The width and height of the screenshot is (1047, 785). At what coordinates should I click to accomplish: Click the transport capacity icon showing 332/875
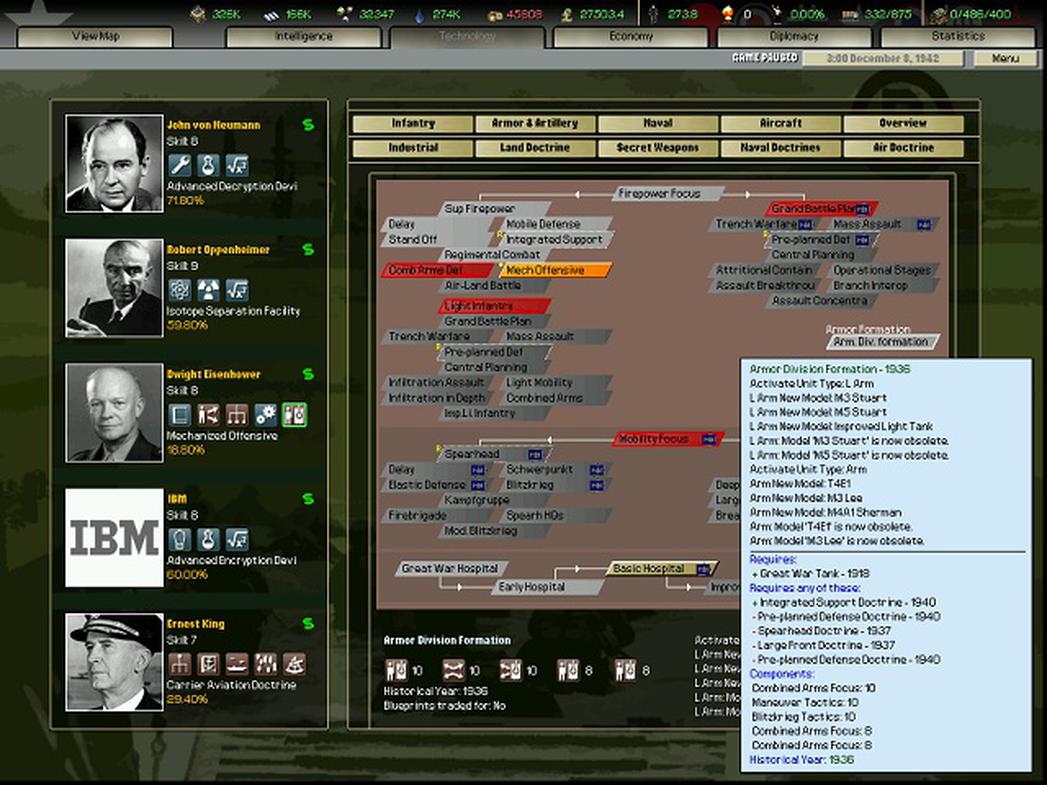[849, 14]
